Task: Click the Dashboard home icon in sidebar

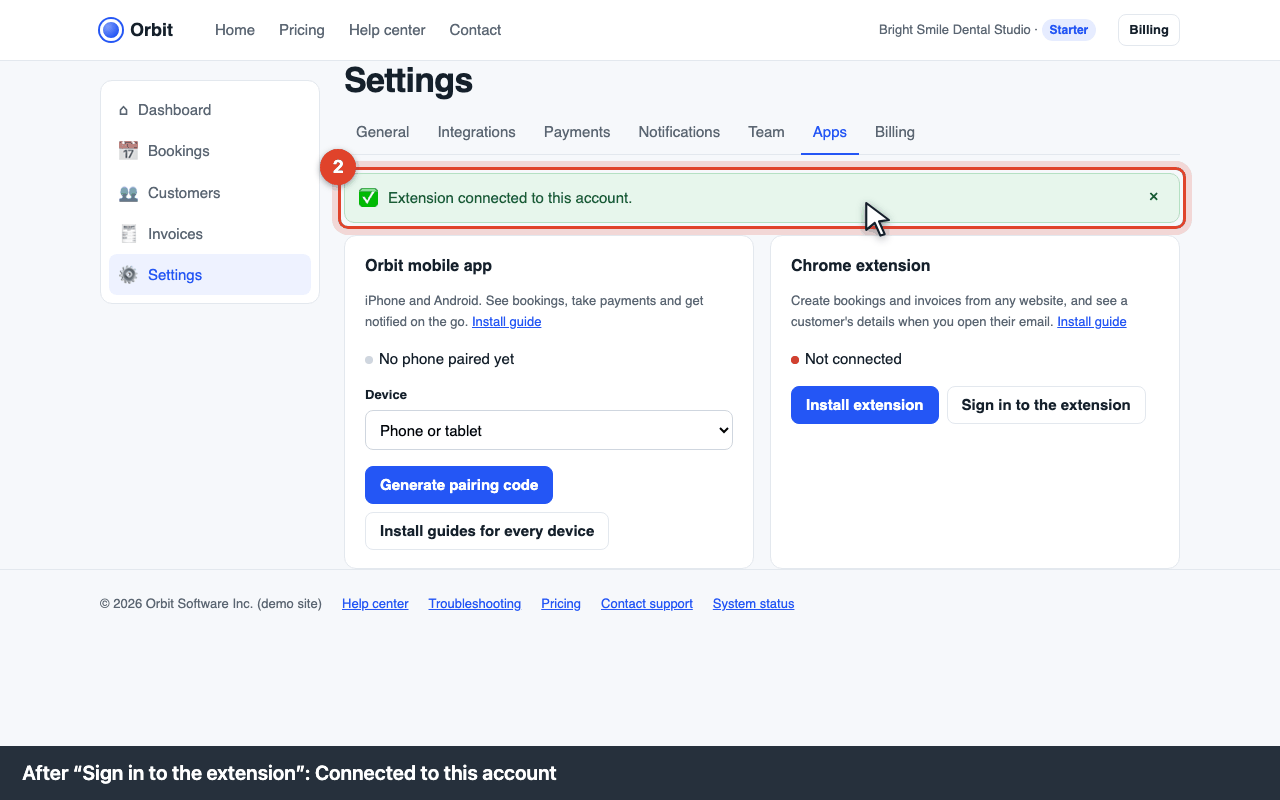Action: pyautogui.click(x=124, y=110)
